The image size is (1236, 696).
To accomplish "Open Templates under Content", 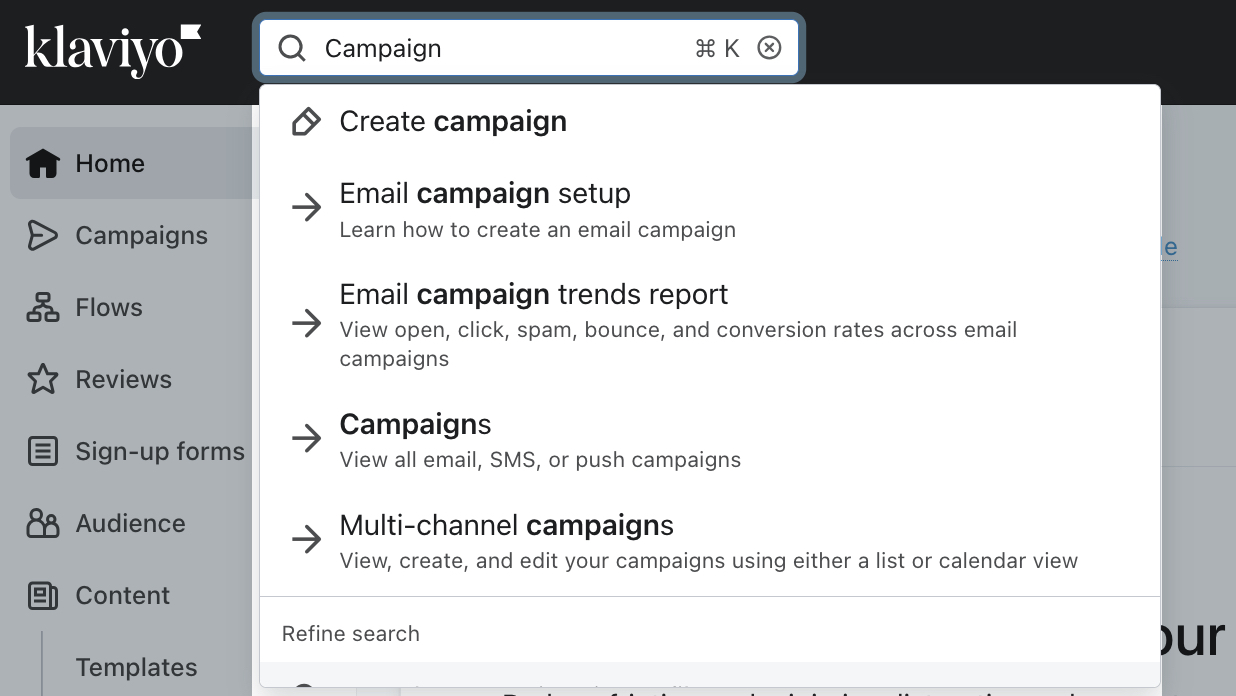I will coord(136,667).
